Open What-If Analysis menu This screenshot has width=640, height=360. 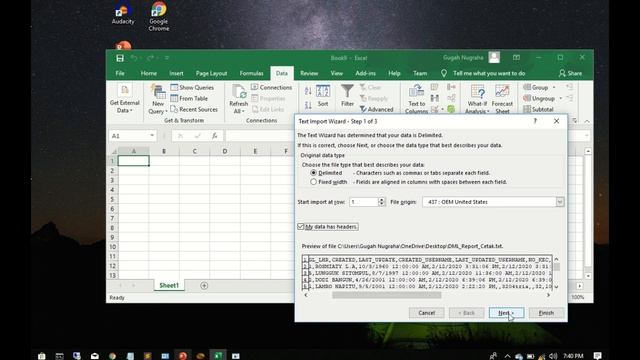[477, 99]
